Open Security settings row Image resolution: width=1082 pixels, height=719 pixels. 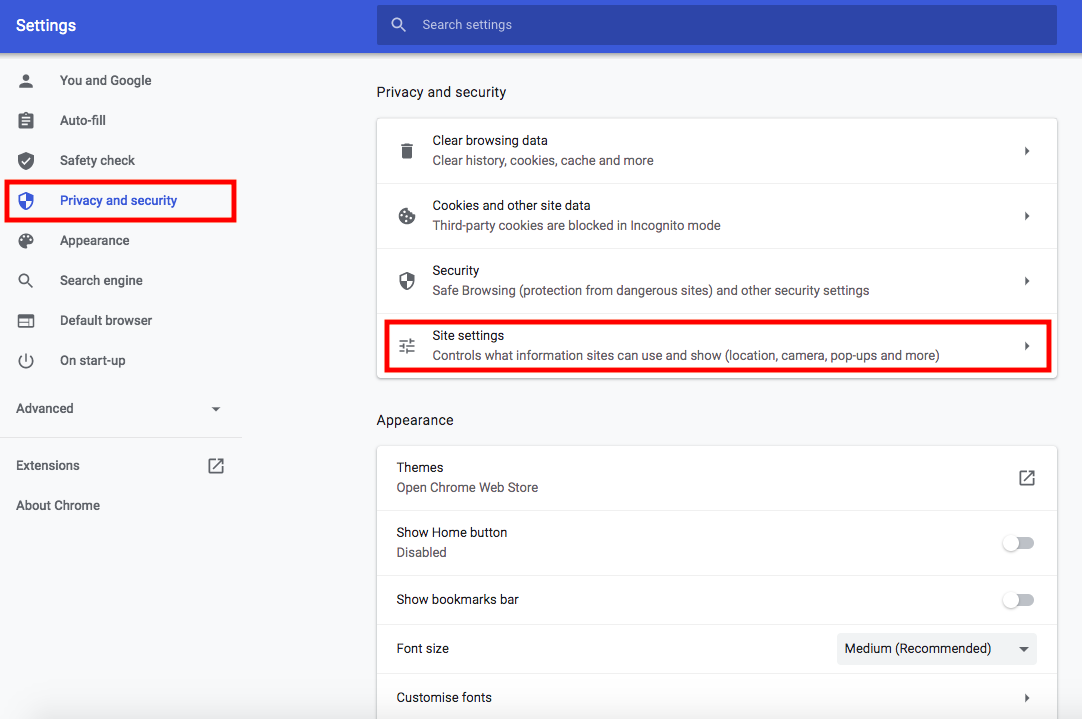pos(716,281)
